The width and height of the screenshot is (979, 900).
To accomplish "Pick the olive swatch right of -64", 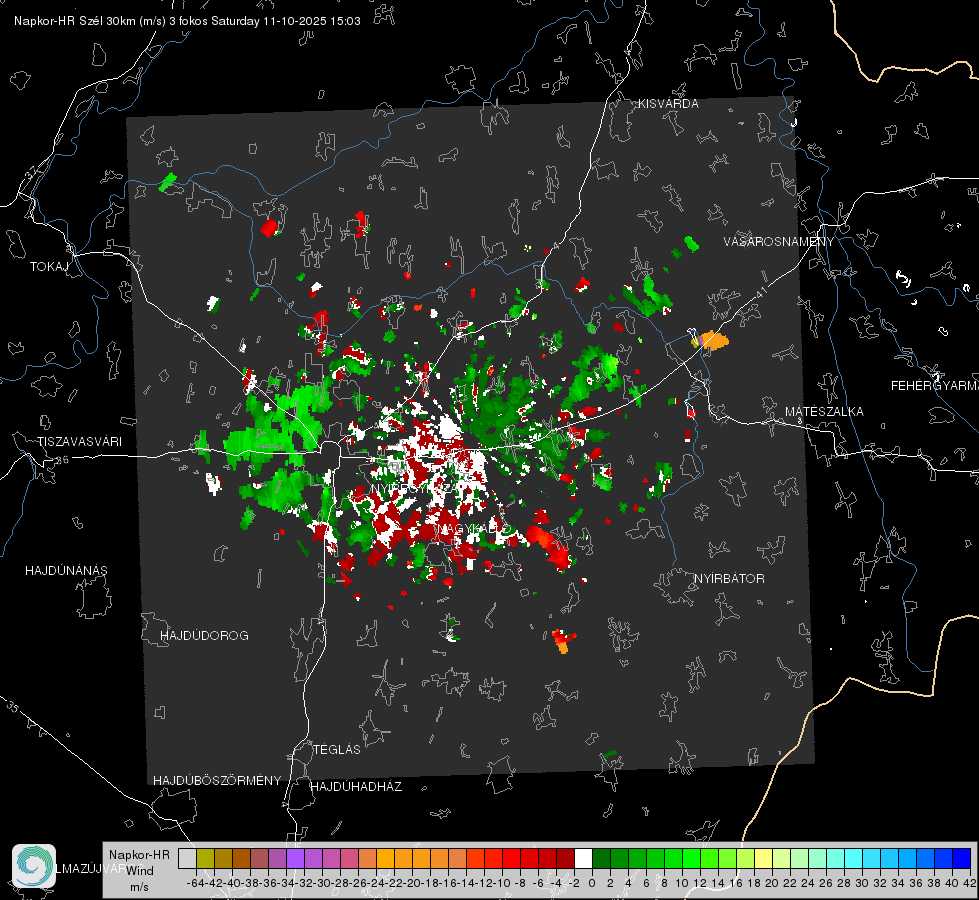I will pos(205,858).
